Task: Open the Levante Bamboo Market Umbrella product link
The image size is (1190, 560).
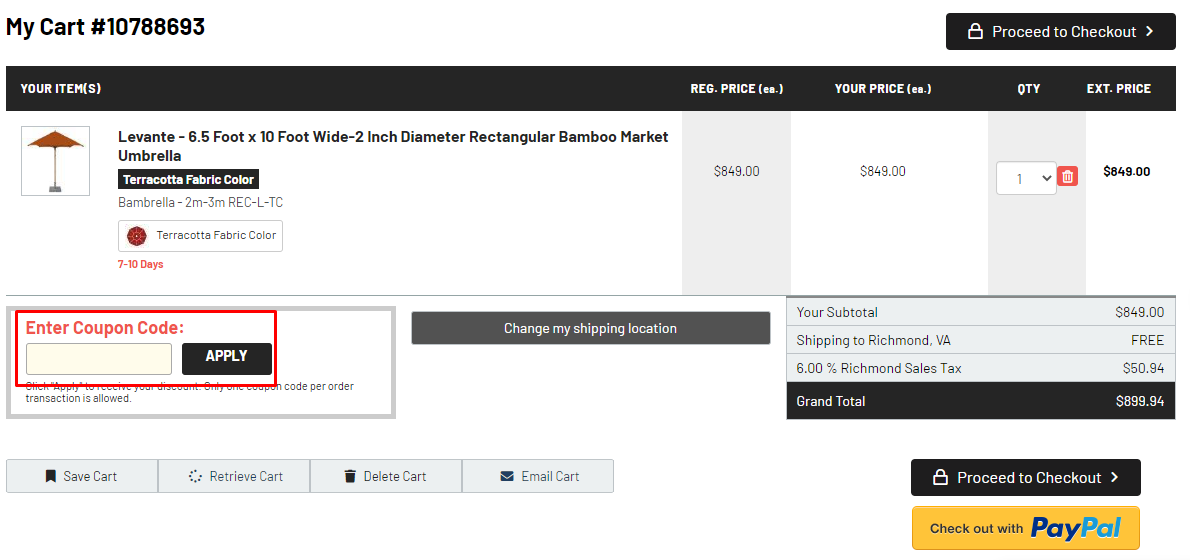Action: click(393, 146)
